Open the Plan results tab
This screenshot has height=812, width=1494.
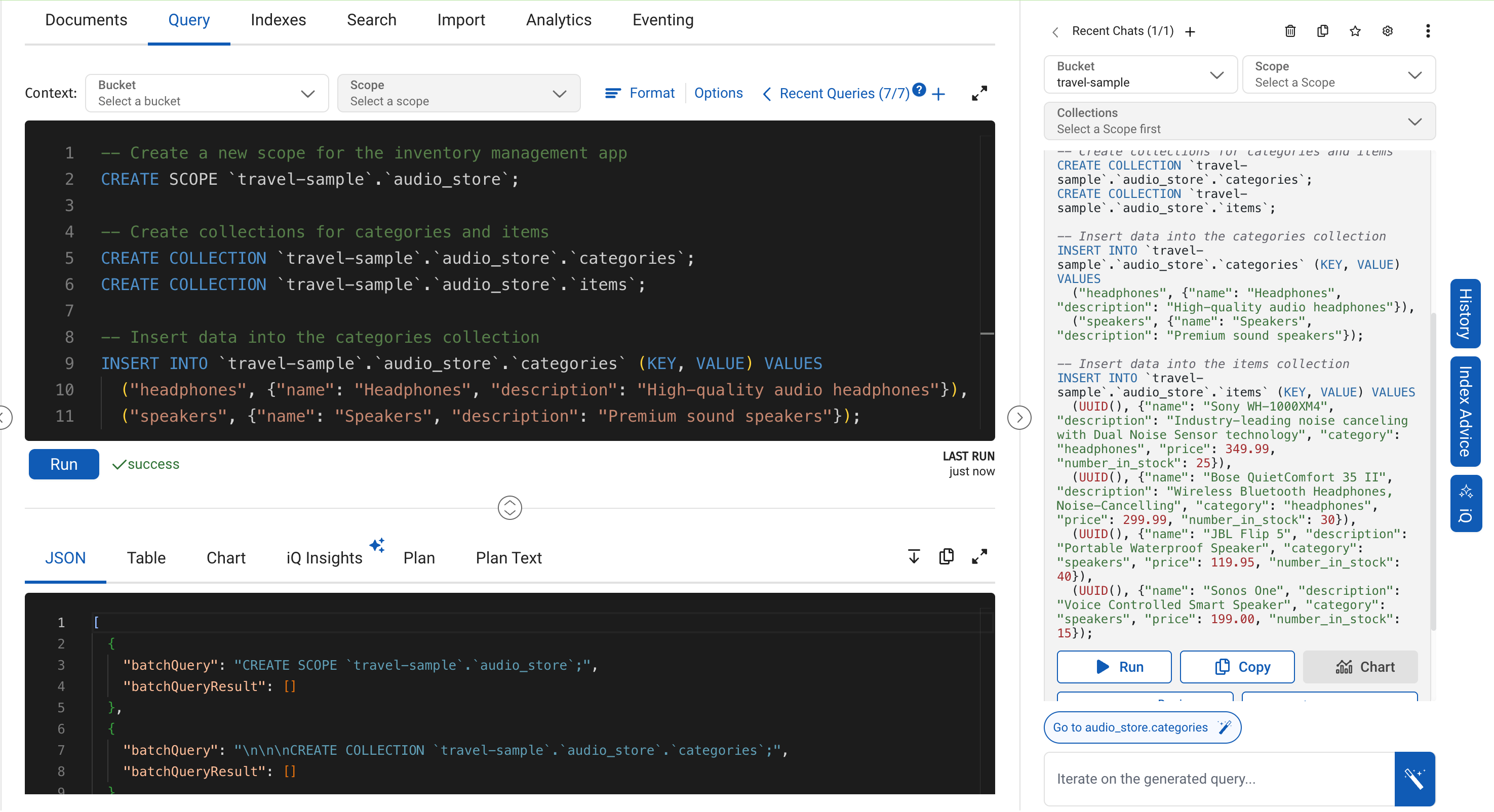419,557
